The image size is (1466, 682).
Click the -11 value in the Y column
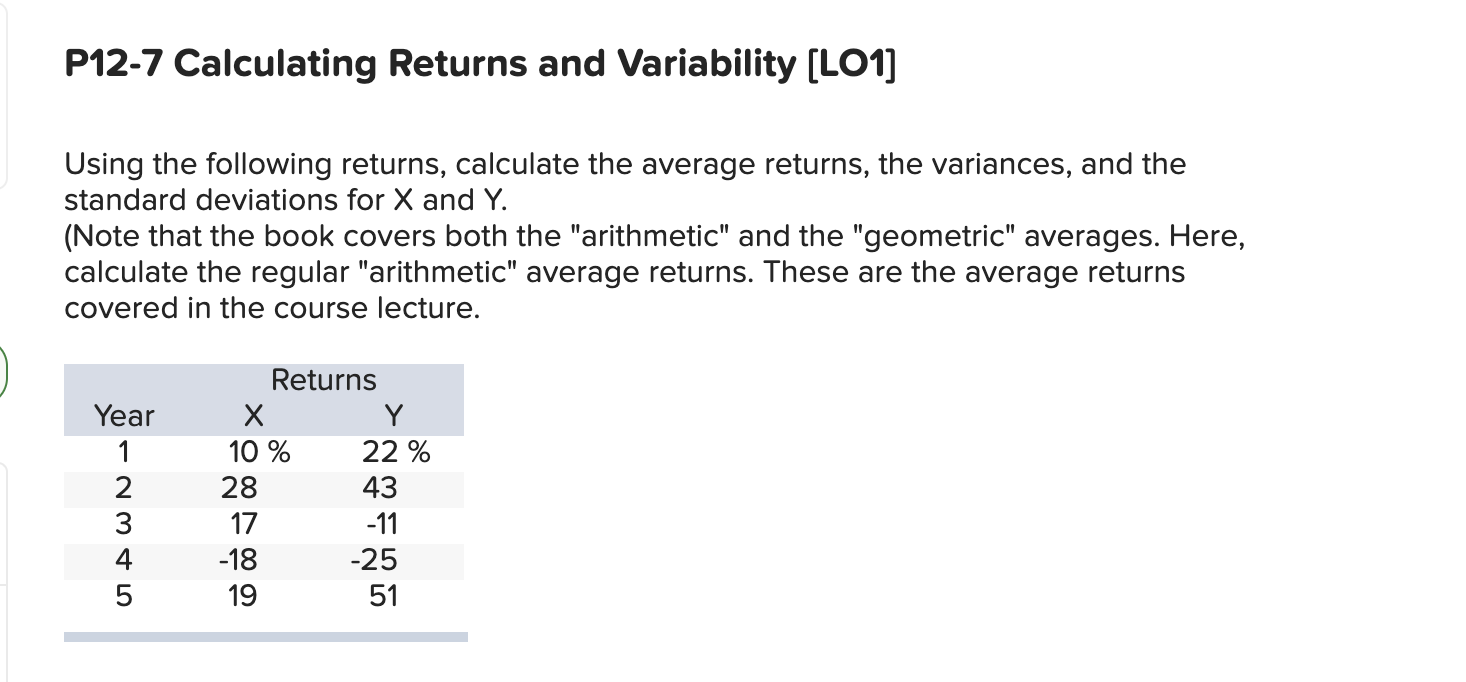click(x=382, y=524)
